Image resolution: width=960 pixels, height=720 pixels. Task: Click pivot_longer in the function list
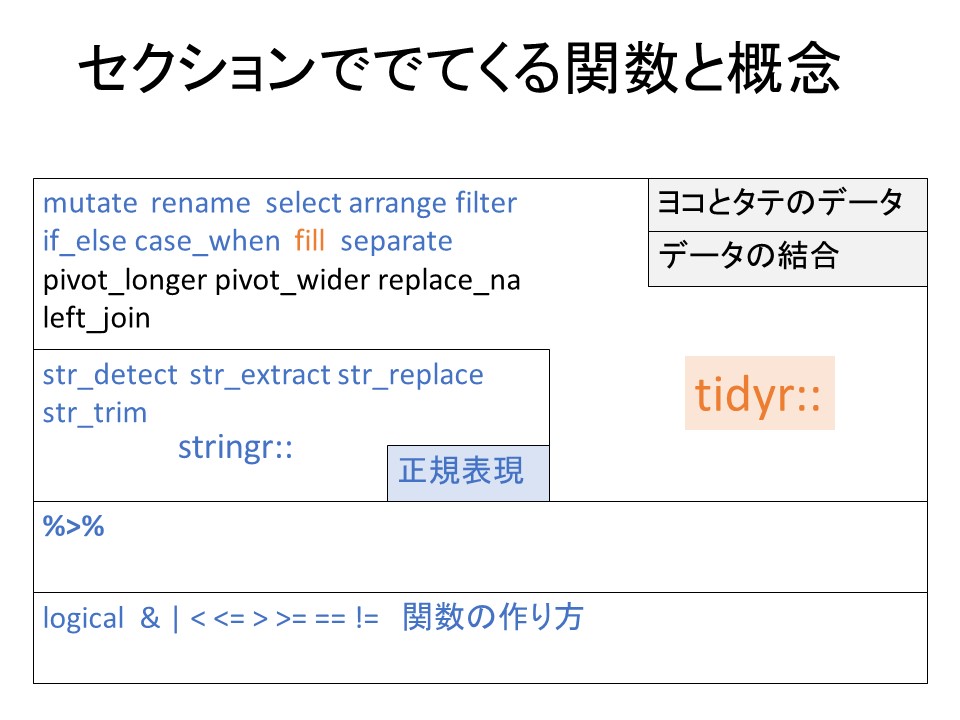124,280
